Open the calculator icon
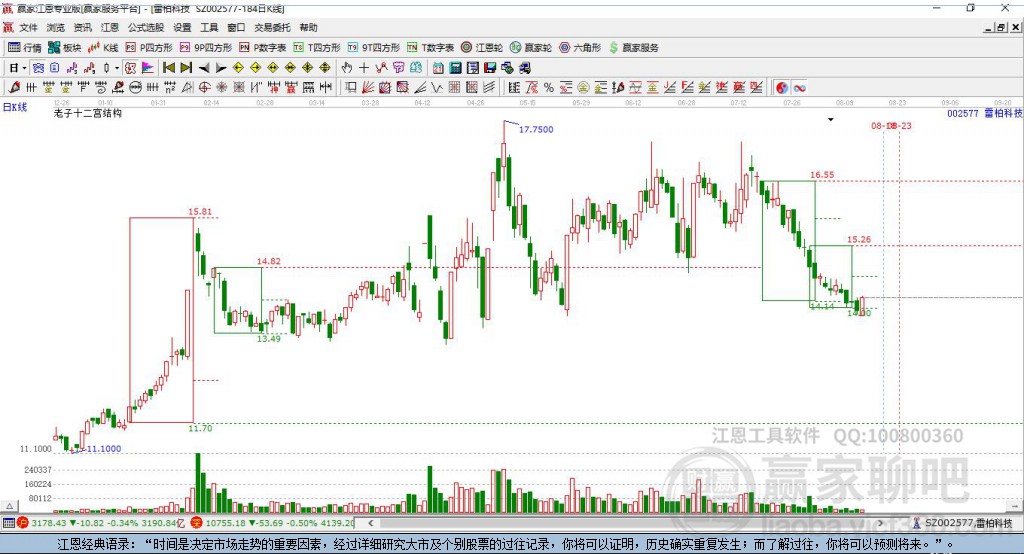 pos(455,68)
